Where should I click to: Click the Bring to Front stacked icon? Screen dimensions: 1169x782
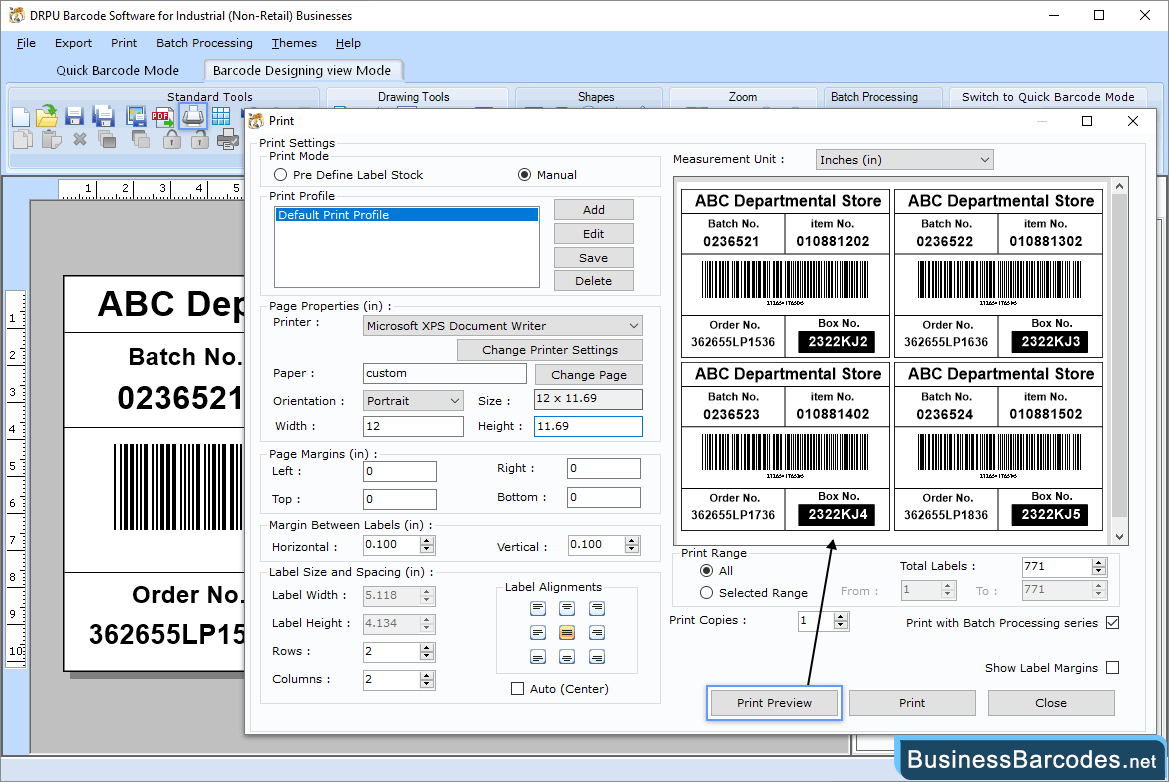tap(107, 139)
